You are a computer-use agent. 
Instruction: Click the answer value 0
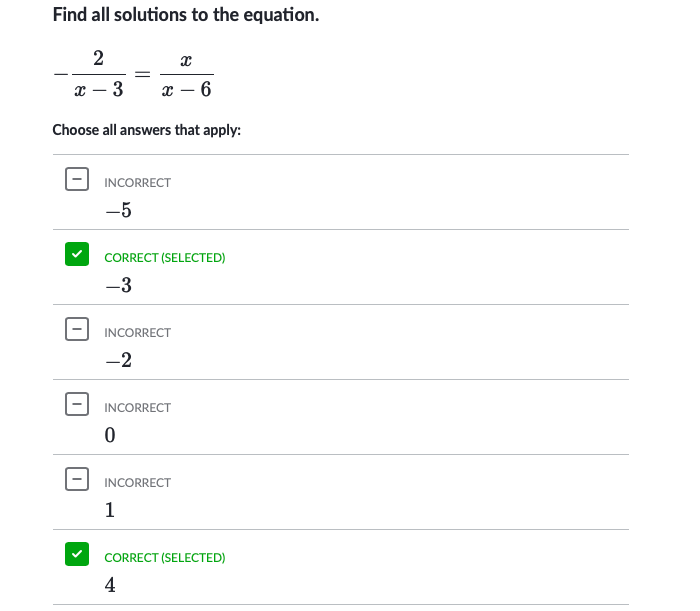(110, 436)
